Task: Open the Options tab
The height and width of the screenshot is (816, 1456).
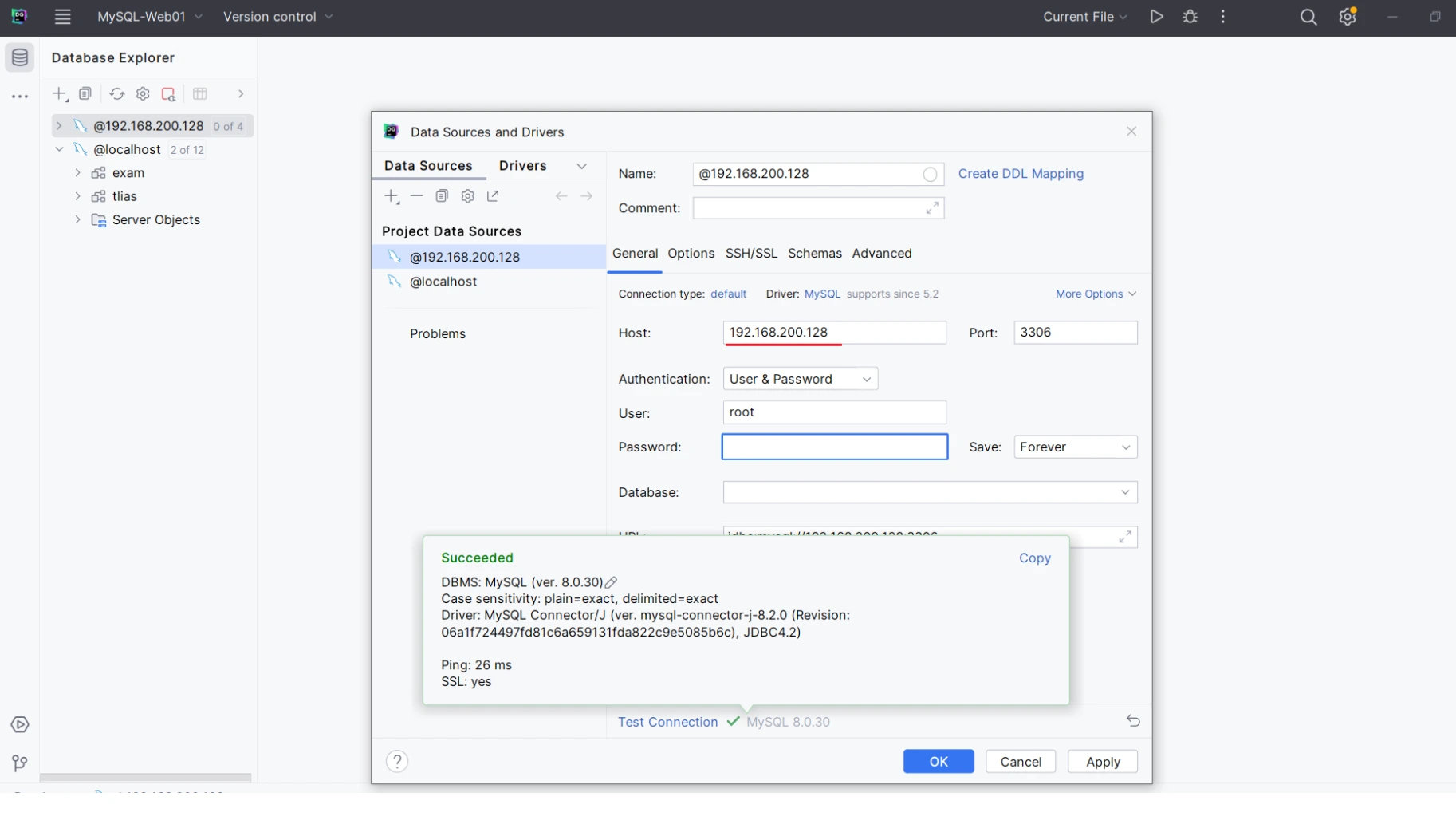Action: click(691, 254)
